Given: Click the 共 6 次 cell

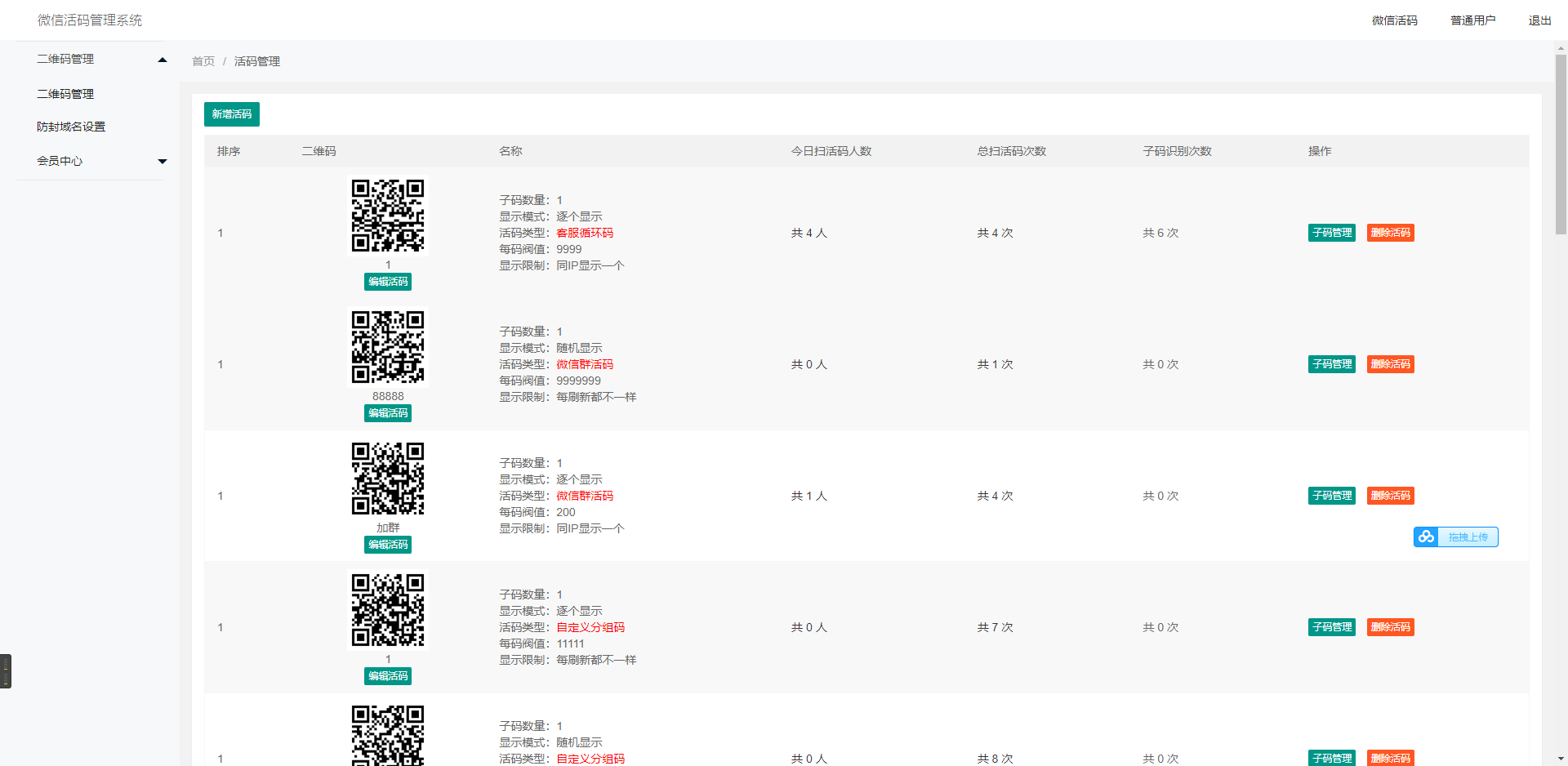Looking at the screenshot, I should click(1160, 233).
